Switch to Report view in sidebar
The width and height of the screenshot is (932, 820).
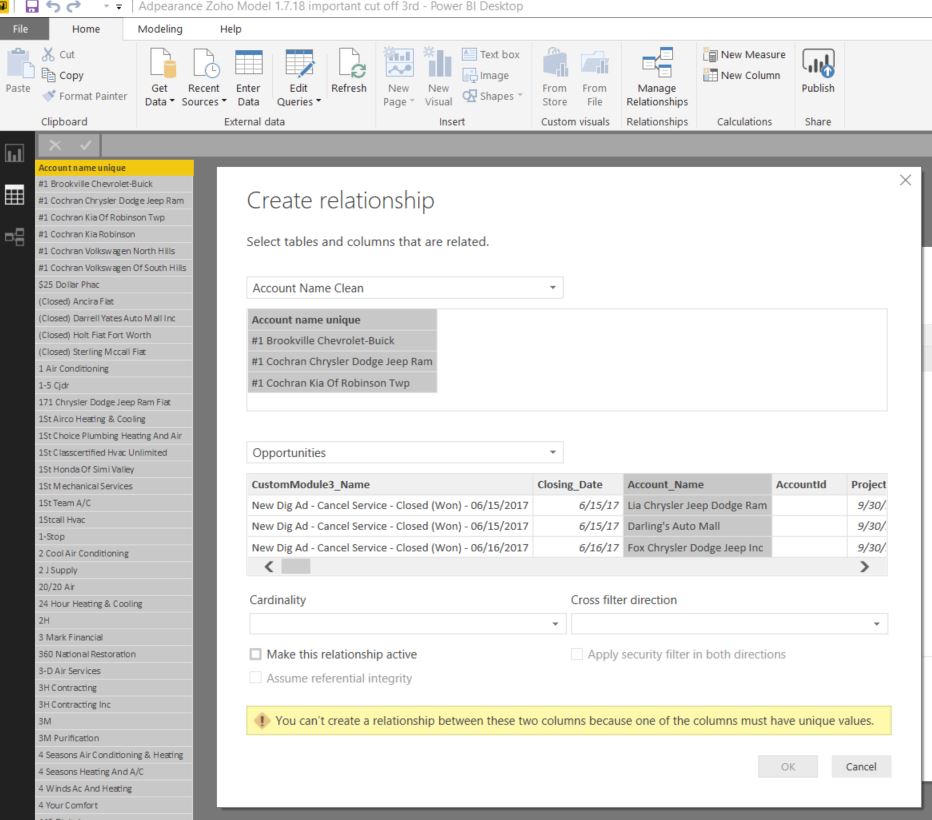(x=14, y=154)
